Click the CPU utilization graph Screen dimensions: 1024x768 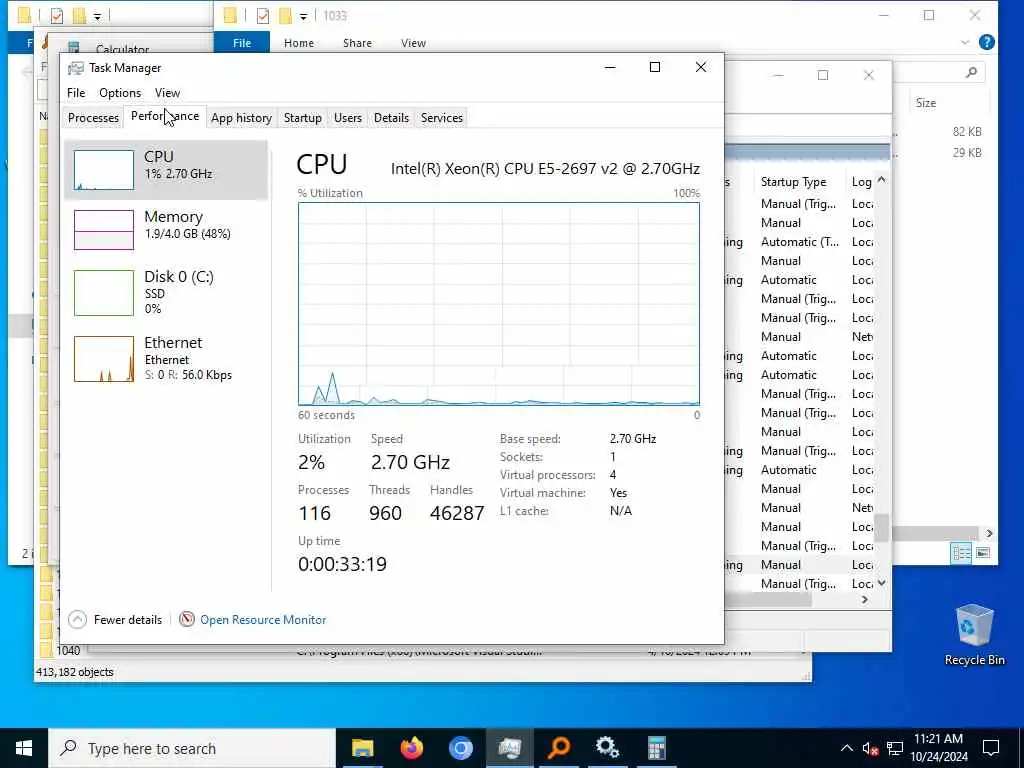[x=498, y=304]
